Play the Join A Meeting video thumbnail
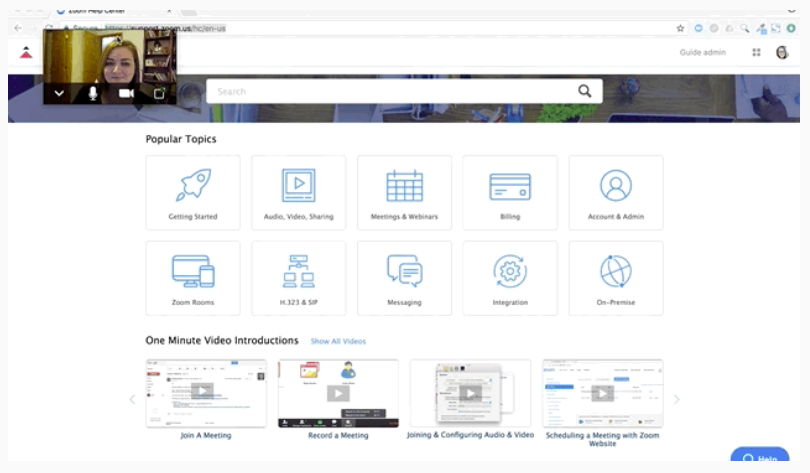Viewport: 810px width, 473px height. 206,393
